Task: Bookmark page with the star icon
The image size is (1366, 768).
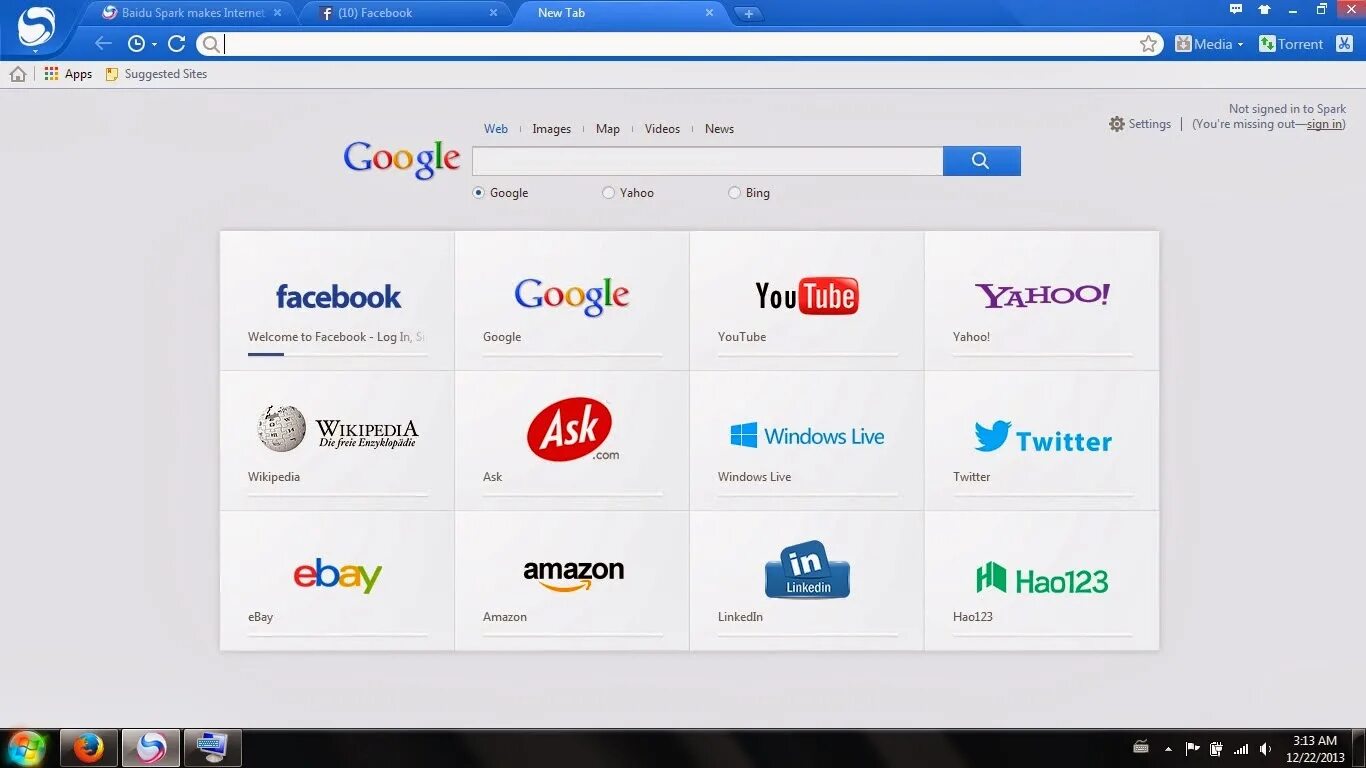Action: (x=1149, y=44)
